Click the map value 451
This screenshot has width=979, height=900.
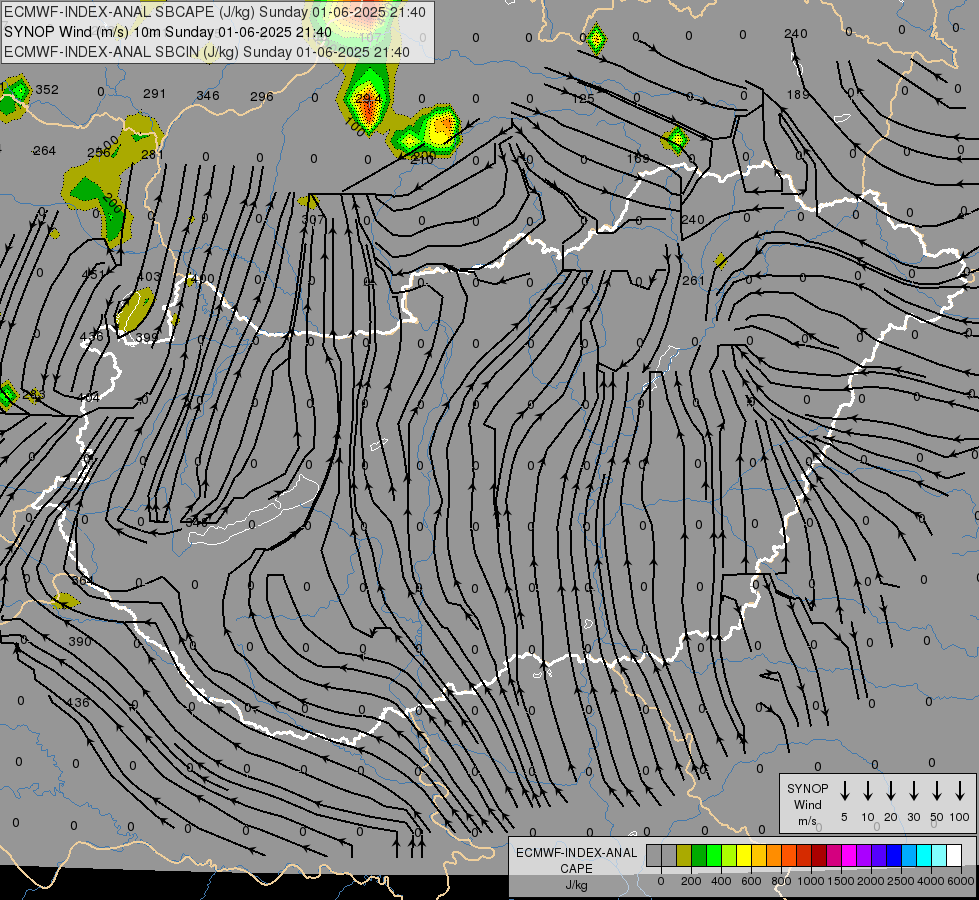94,274
